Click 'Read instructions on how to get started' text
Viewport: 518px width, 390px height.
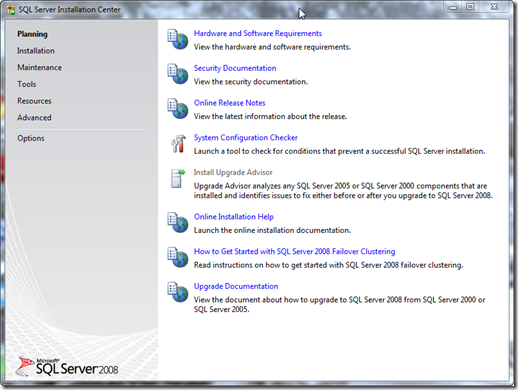328,265
